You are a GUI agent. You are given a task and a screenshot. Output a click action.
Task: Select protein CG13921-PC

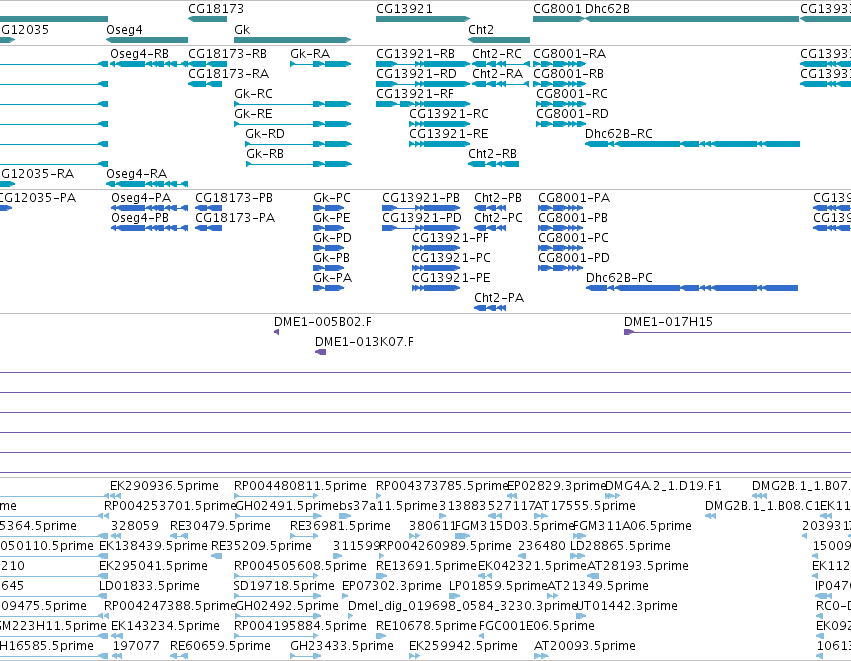(452, 258)
